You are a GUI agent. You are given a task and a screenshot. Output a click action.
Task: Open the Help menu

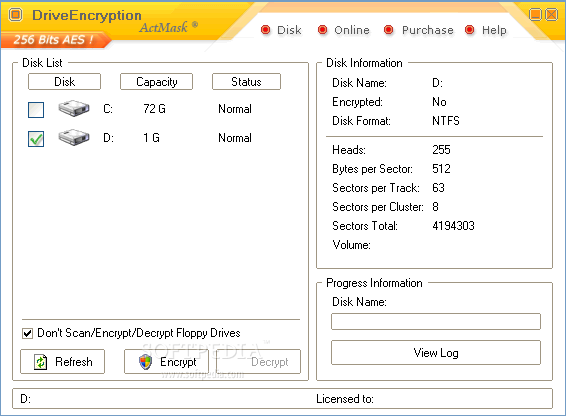[494, 30]
